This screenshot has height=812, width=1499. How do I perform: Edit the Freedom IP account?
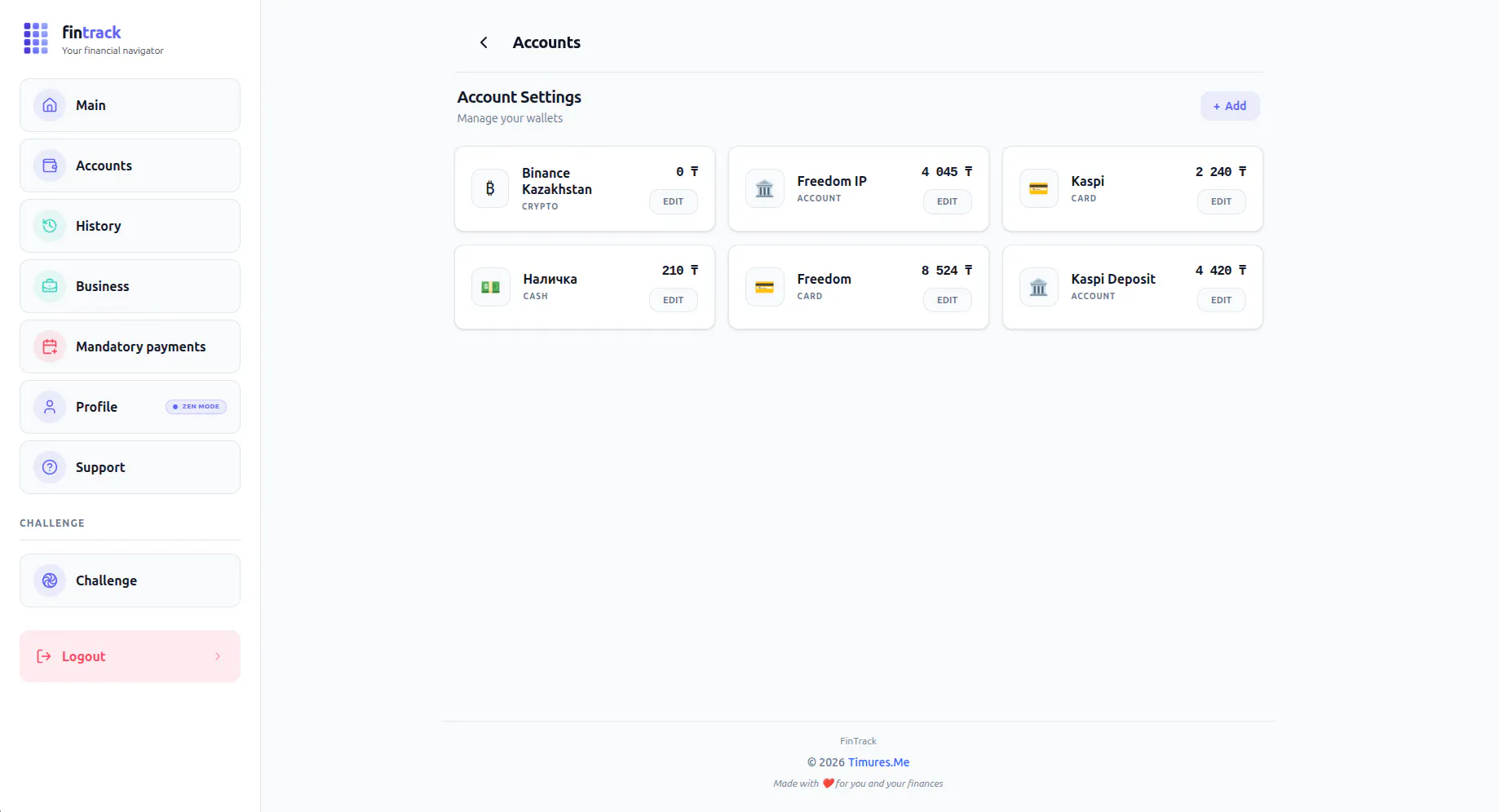(947, 201)
